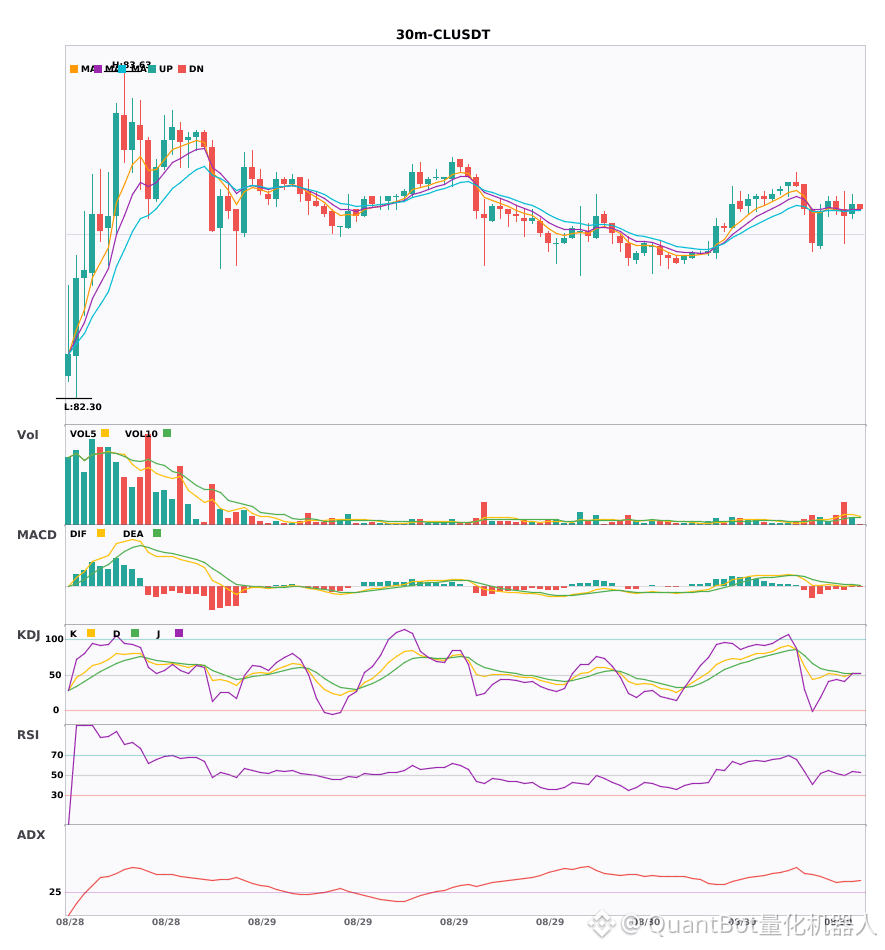The width and height of the screenshot is (885, 950).
Task: Click the DIF legend label
Action: point(78,534)
